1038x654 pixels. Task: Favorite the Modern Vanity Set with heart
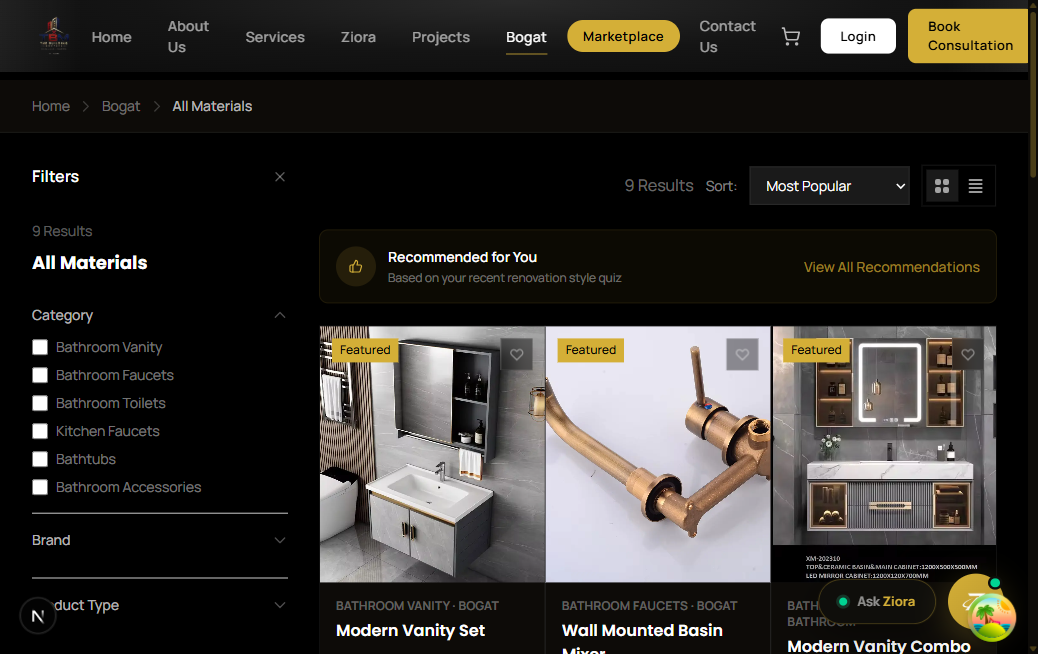click(x=516, y=355)
